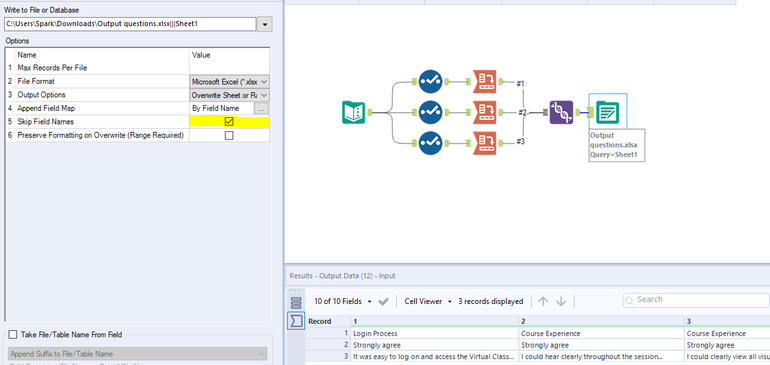Select the middle Transpose tool
The width and height of the screenshot is (770, 365).
[484, 112]
